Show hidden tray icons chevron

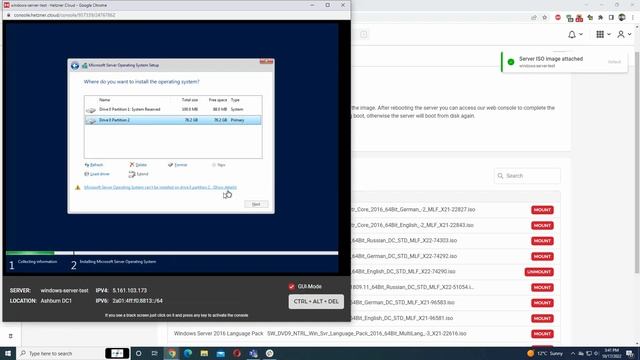click(x=573, y=353)
